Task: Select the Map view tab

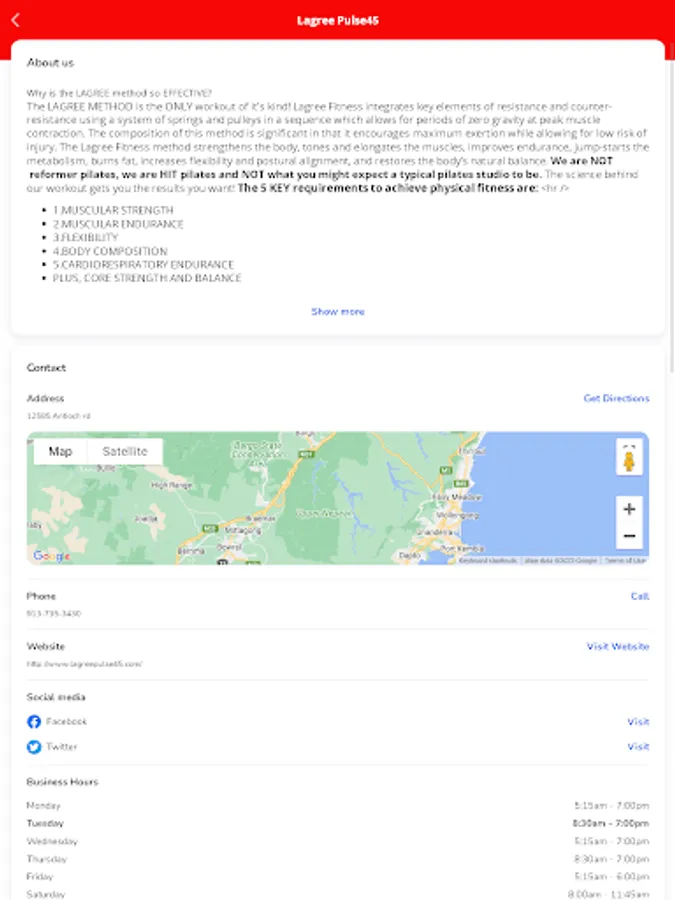Action: [x=60, y=452]
